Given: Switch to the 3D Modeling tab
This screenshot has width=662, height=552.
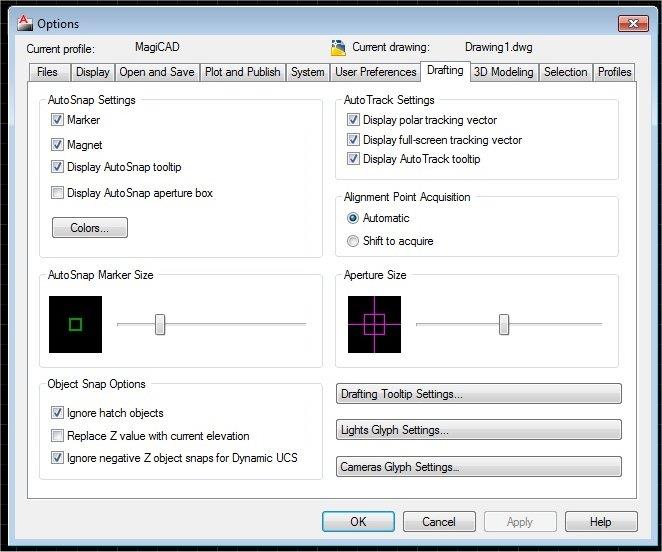Looking at the screenshot, I should coord(504,72).
